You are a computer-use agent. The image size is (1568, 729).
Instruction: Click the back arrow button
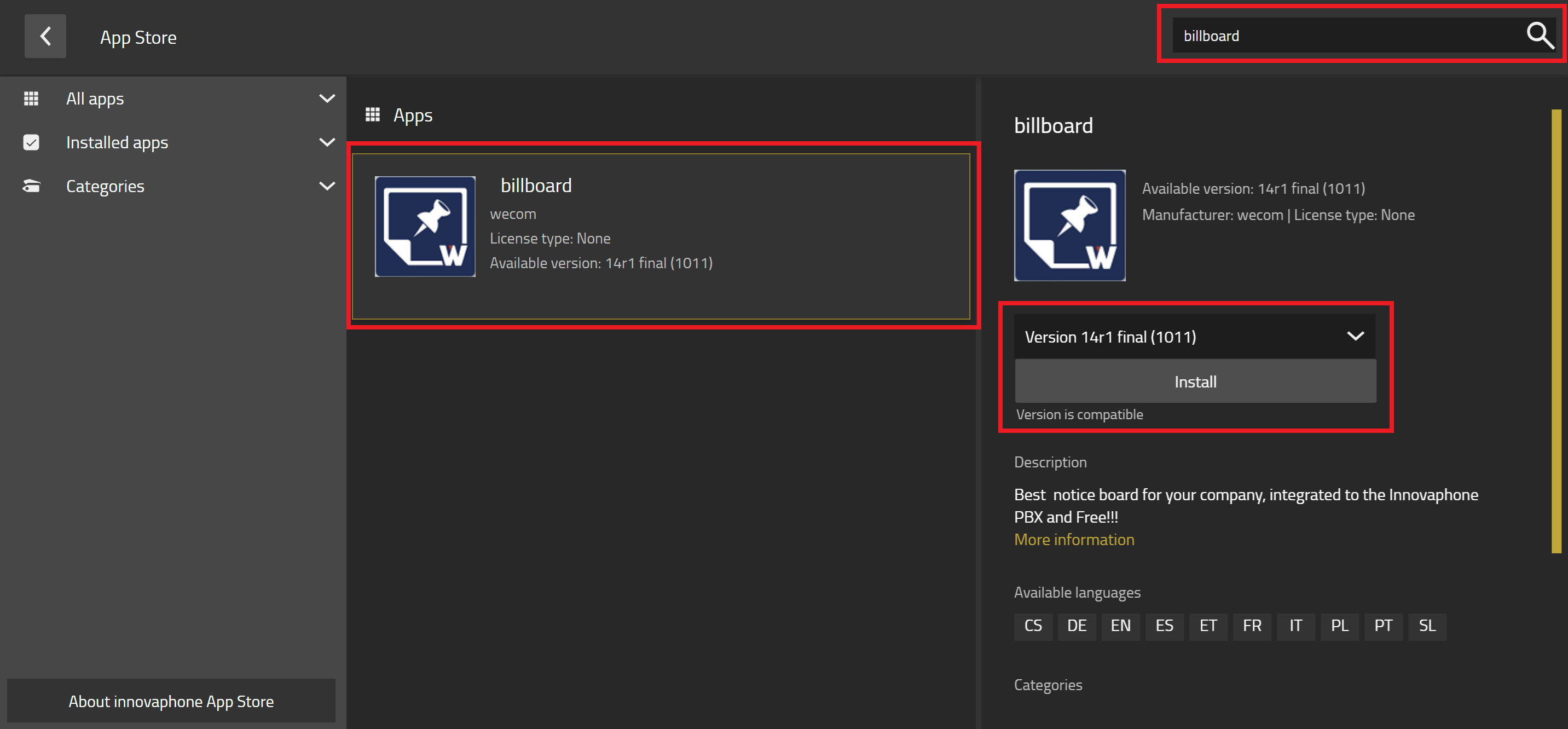pos(45,37)
